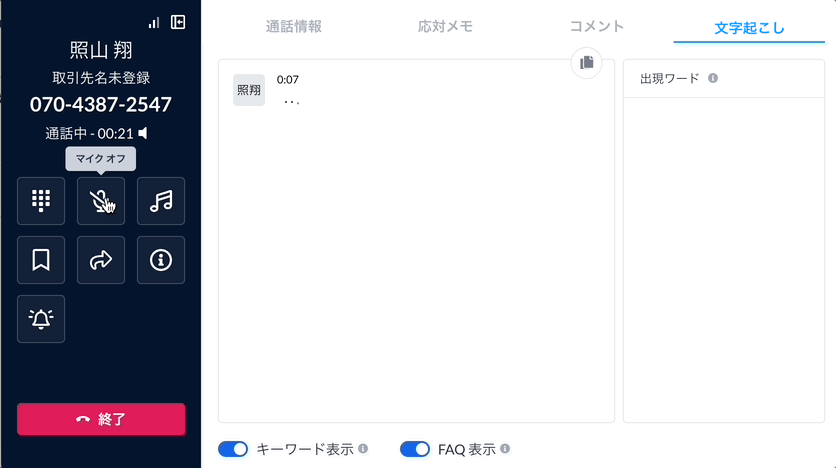This screenshot has width=836, height=468.
Task: Toggle FAQ表示 switch
Action: 415,449
